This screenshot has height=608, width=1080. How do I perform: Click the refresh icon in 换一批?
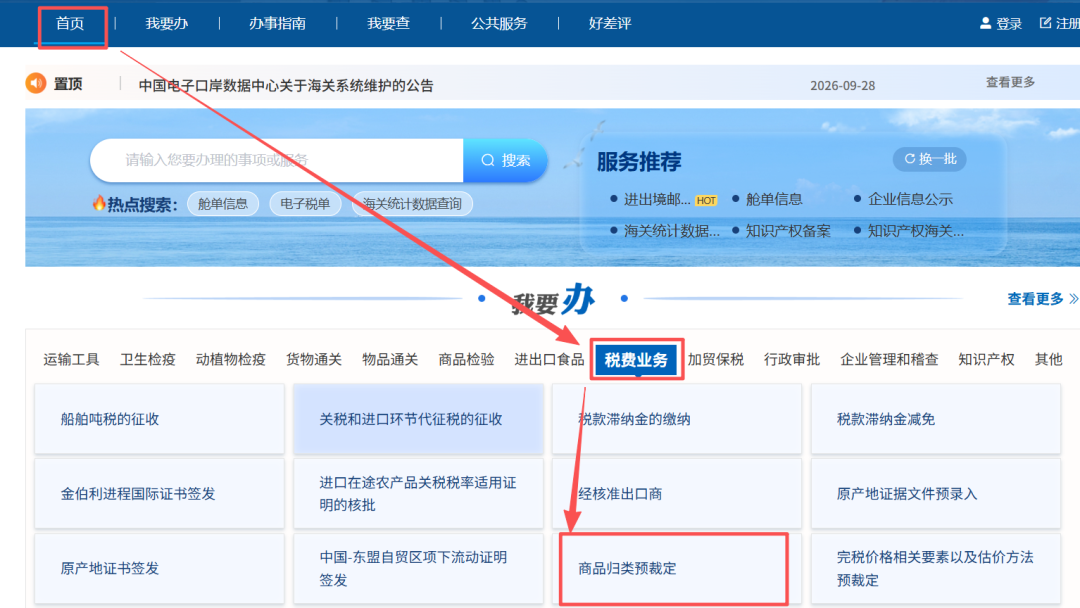pos(909,159)
